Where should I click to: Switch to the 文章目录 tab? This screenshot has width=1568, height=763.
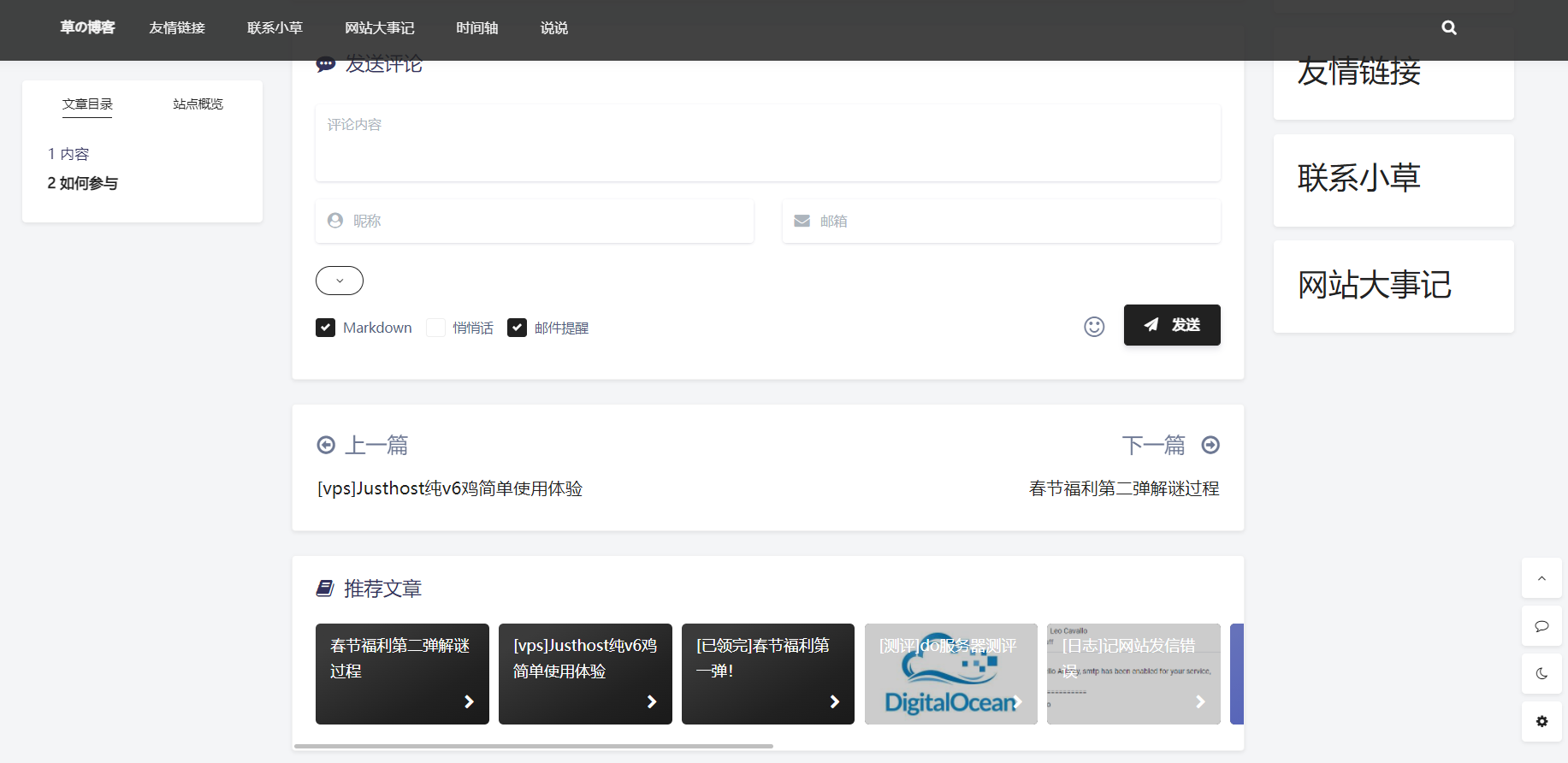point(87,104)
